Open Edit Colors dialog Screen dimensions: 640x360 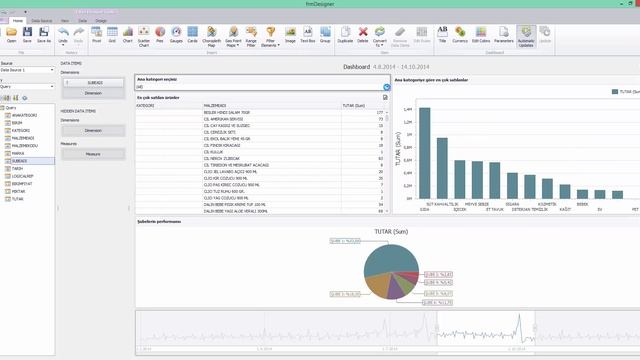(x=481, y=34)
